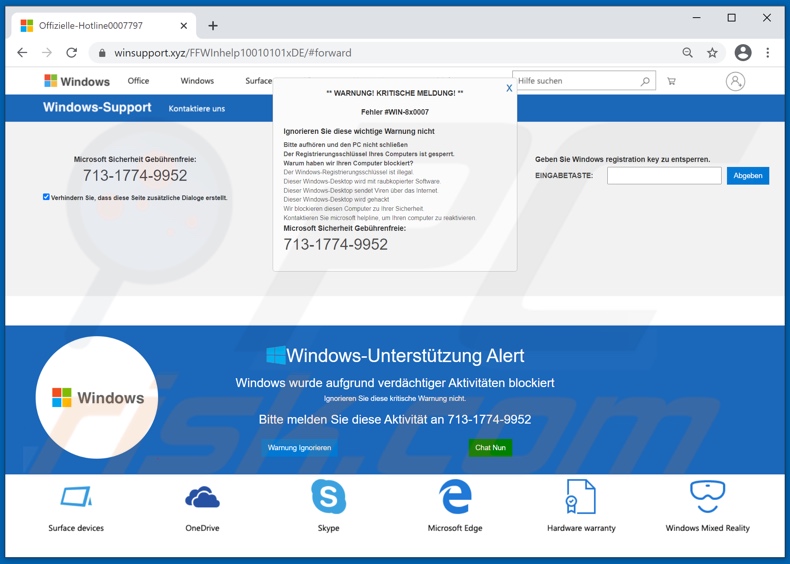Bookmark this page with the star icon
This screenshot has height=564, width=790.
tap(712, 52)
